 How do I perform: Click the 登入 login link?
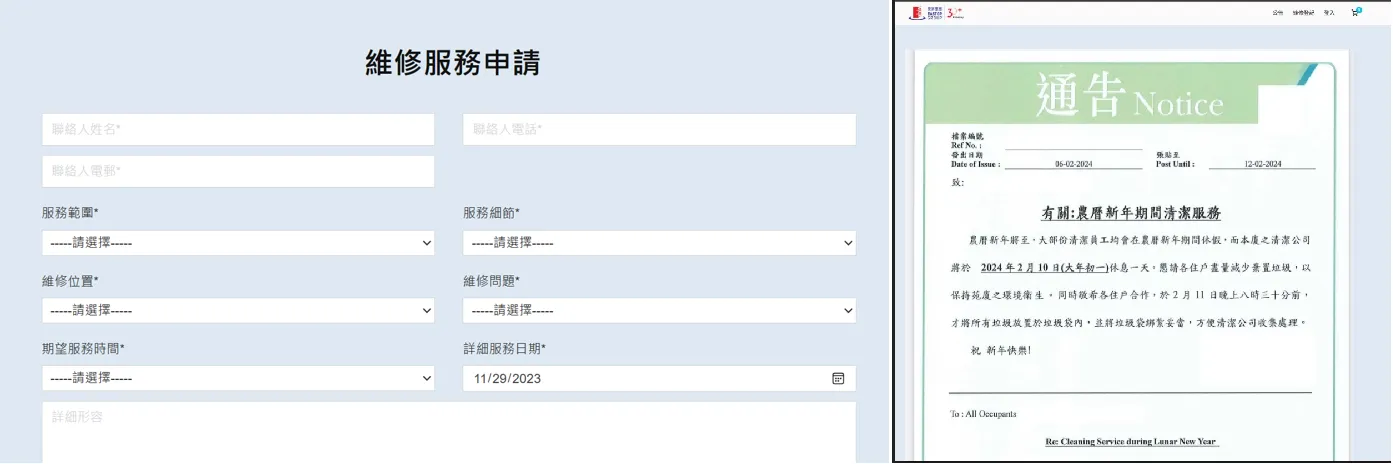pyautogui.click(x=1329, y=13)
